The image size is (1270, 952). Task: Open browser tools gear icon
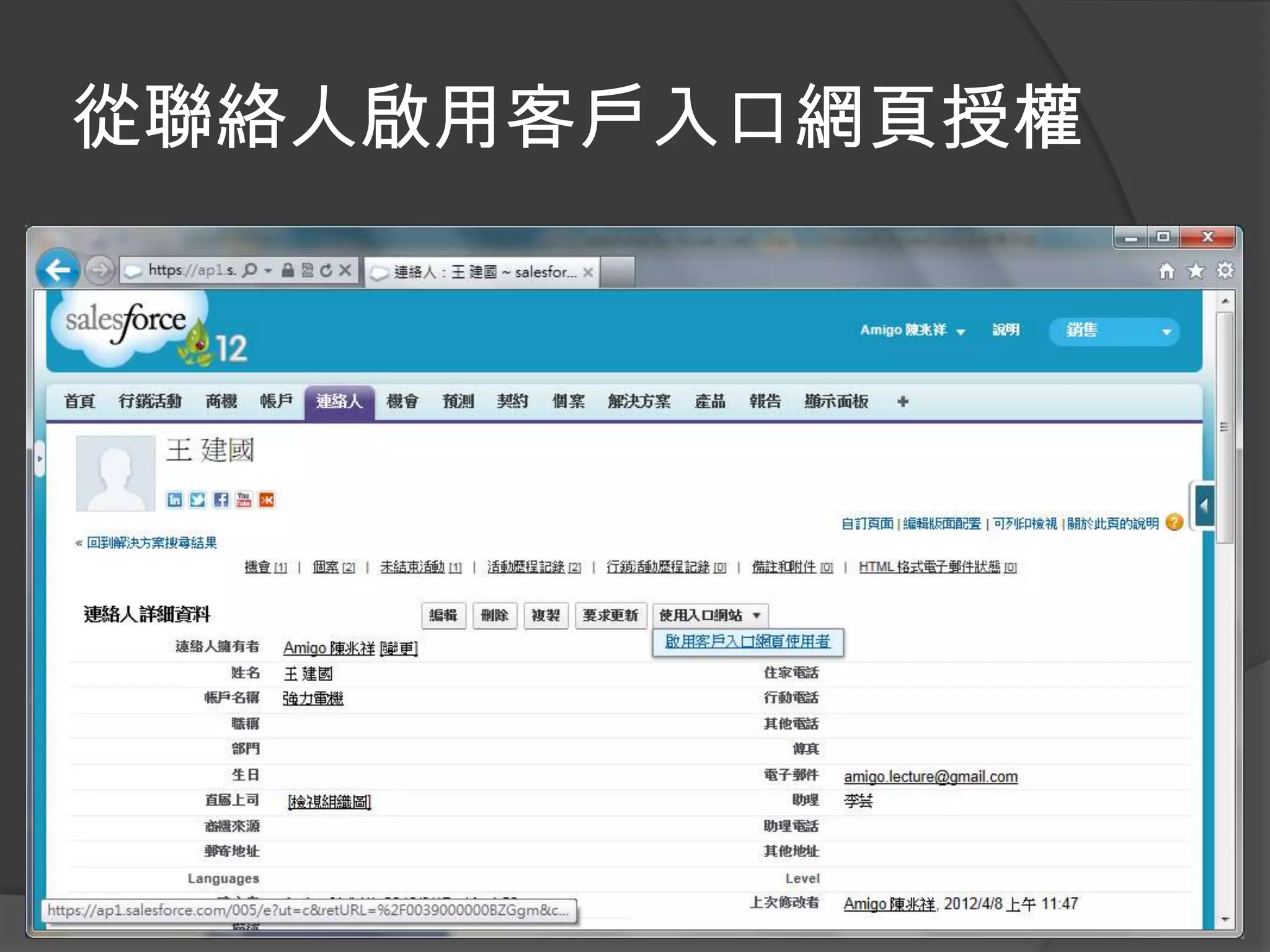[1225, 271]
